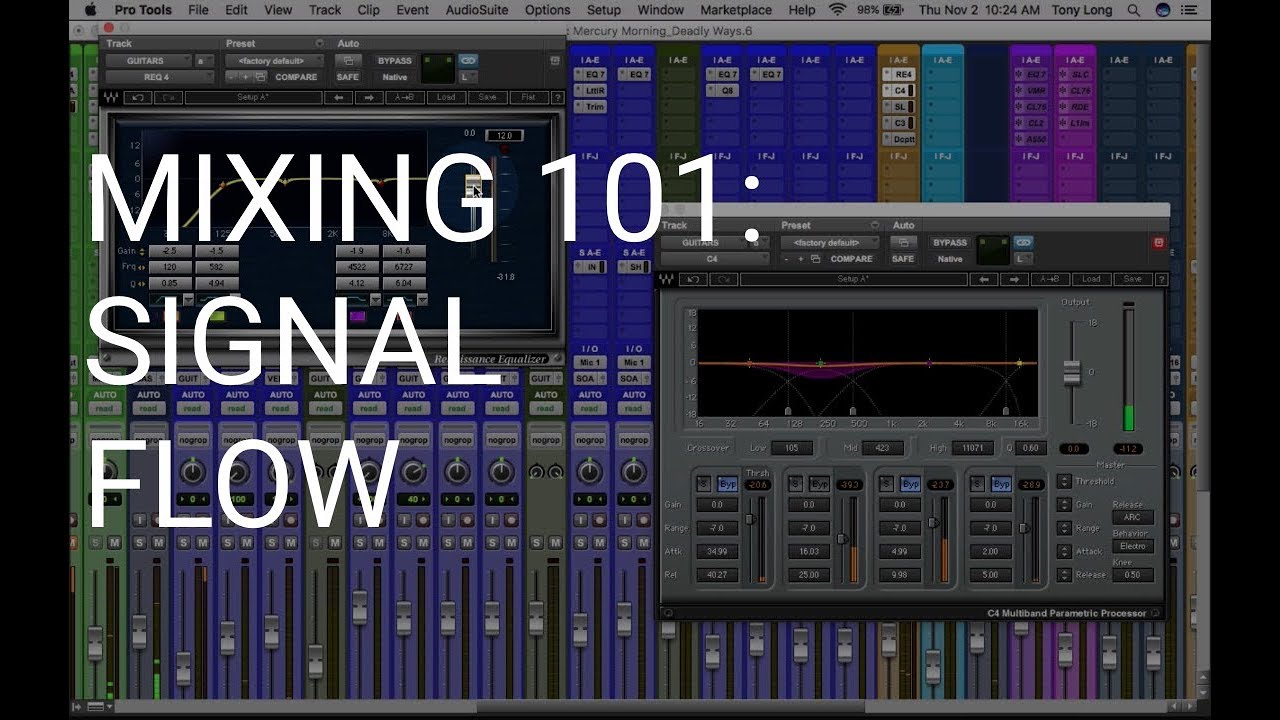Load next preset in C4 window
This screenshot has width=1280, height=720.
tap(1015, 279)
